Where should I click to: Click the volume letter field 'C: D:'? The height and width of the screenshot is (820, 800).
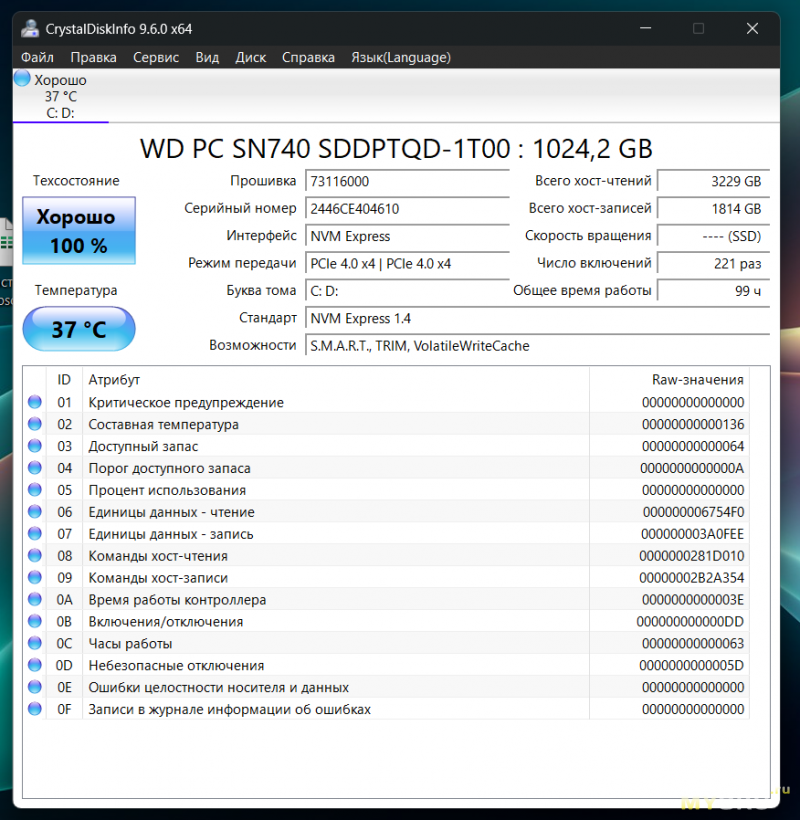(407, 291)
